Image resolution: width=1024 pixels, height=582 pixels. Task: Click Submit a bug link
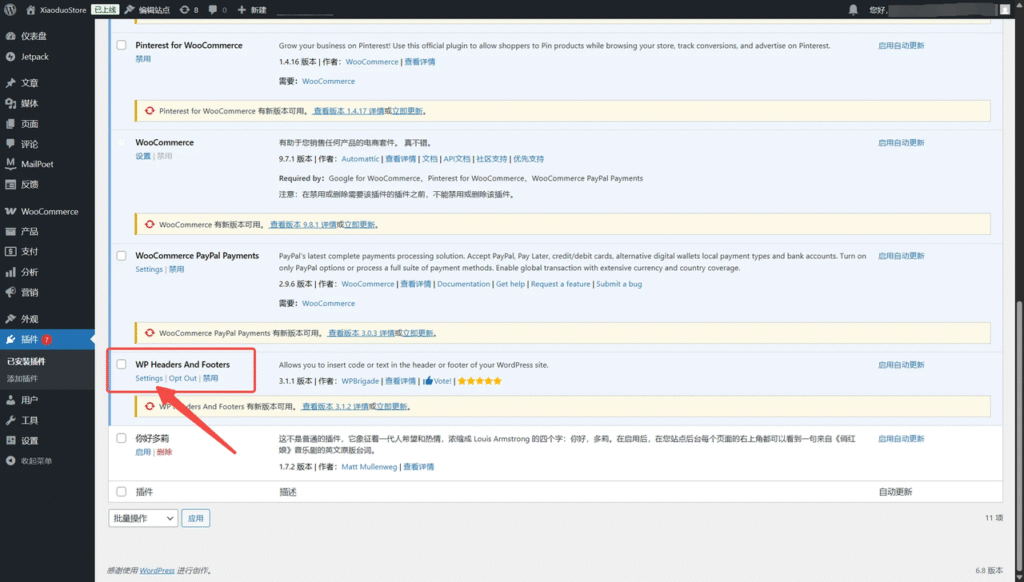(619, 284)
